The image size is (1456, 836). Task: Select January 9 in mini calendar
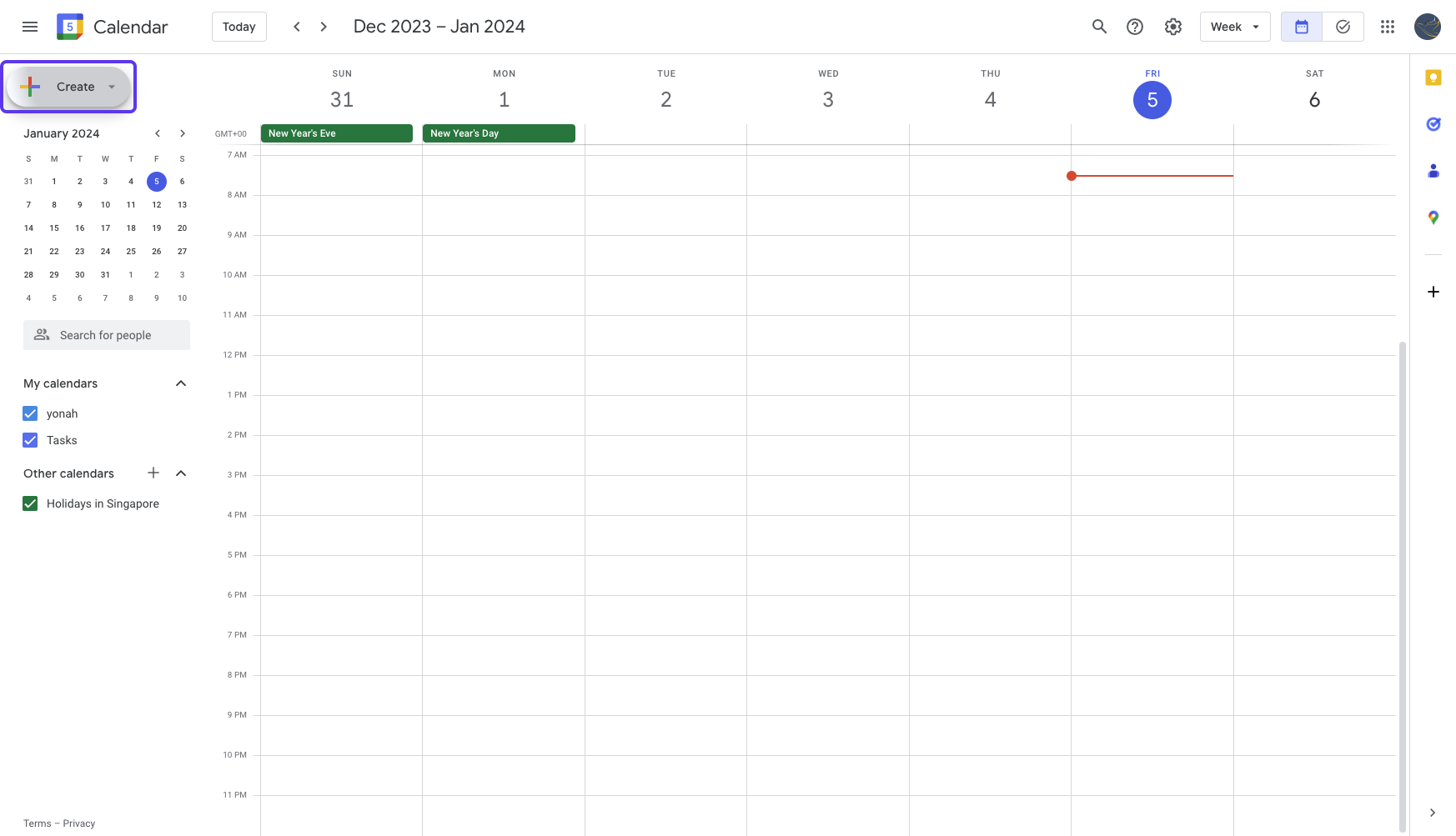[80, 204]
